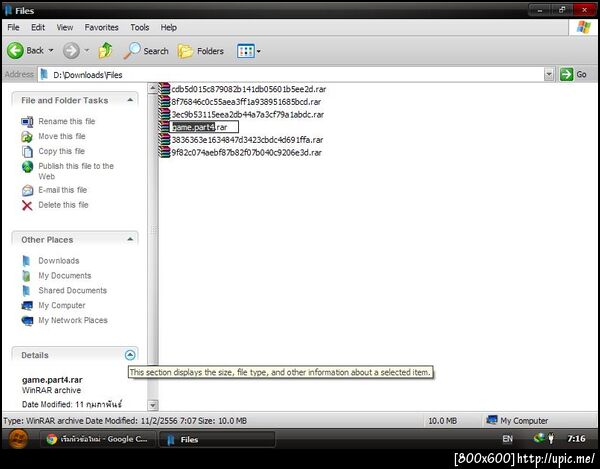Open the File menu

click(x=13, y=28)
